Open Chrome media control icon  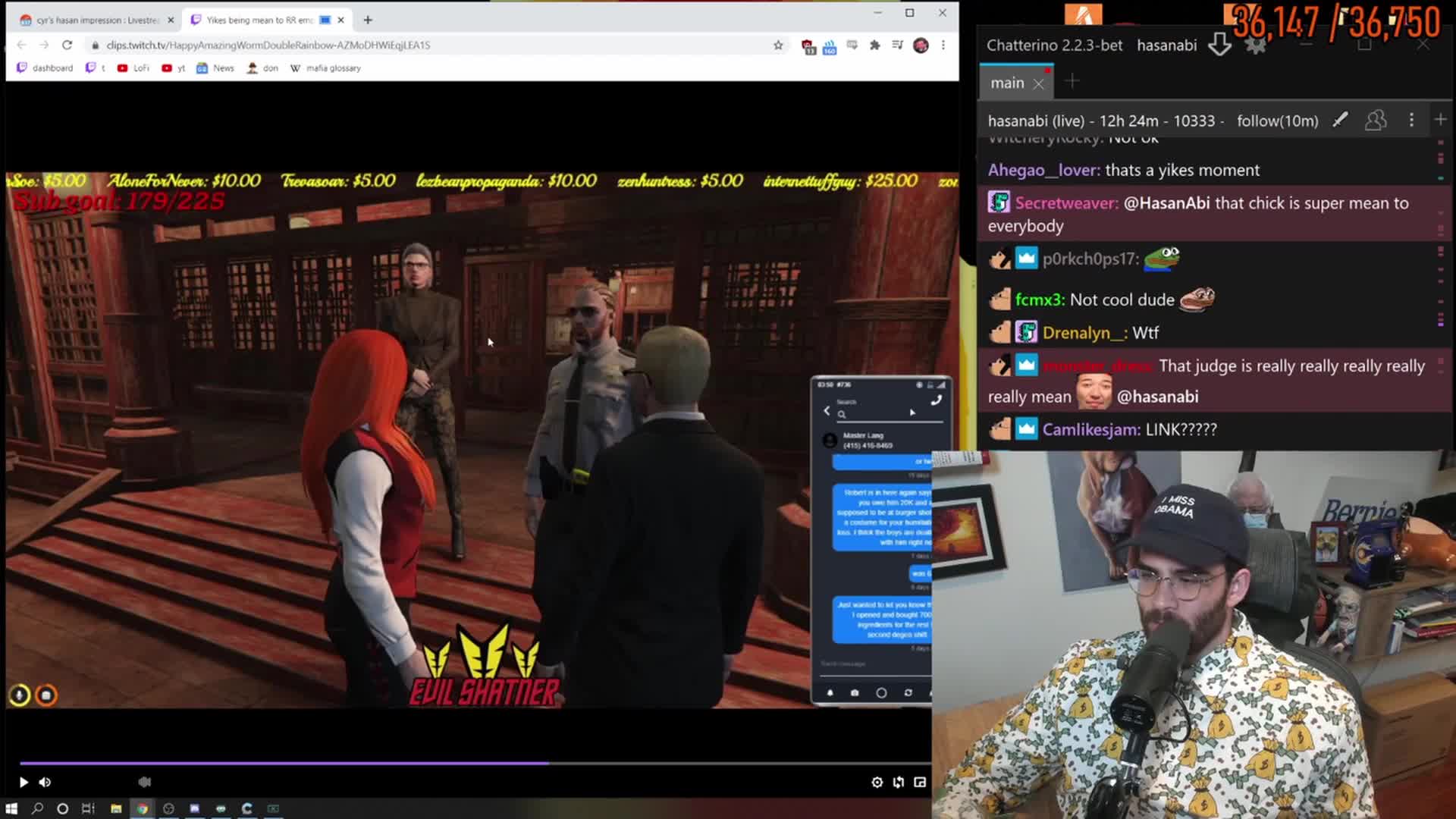pos(898,45)
